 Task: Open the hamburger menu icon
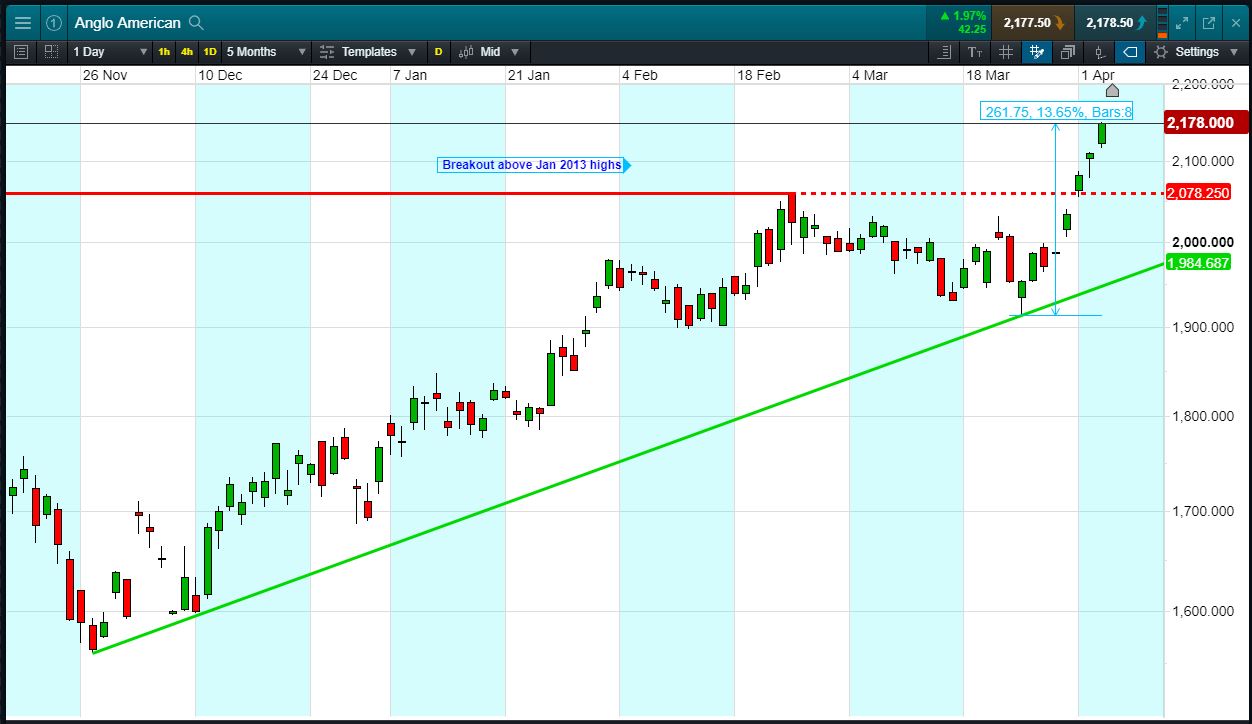pos(22,22)
